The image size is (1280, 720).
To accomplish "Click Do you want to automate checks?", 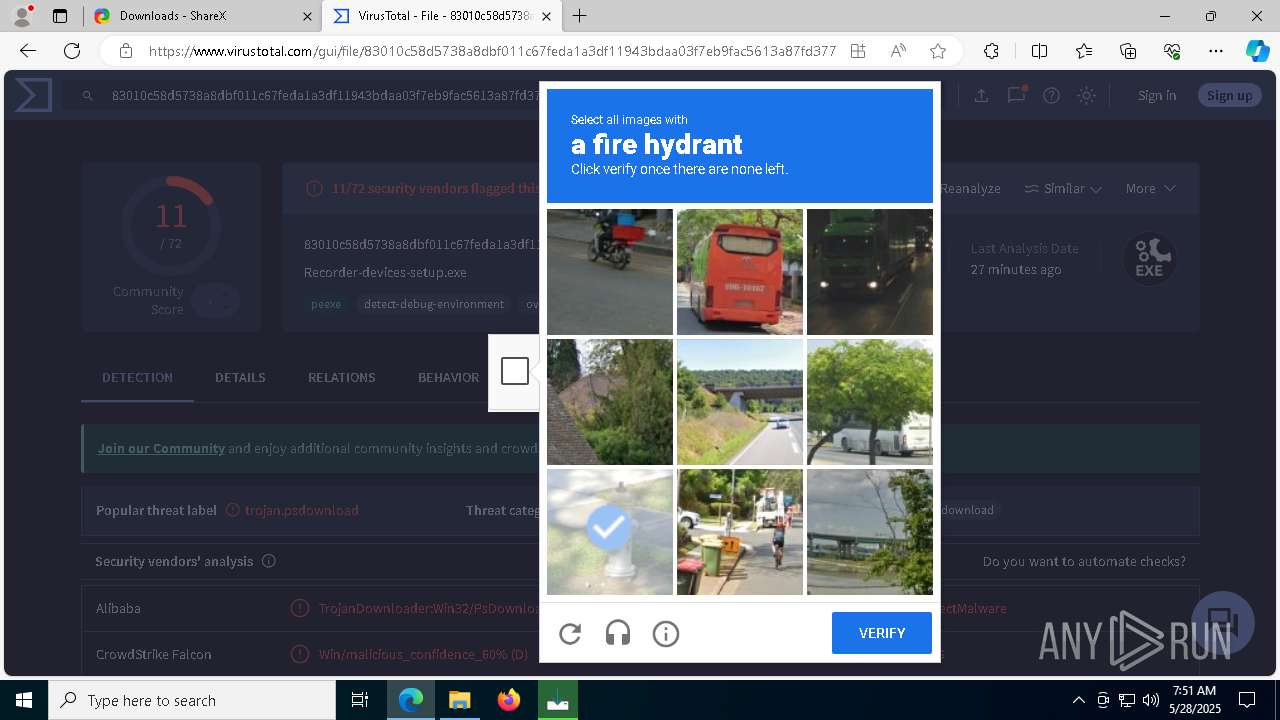I will click(x=1084, y=561).
